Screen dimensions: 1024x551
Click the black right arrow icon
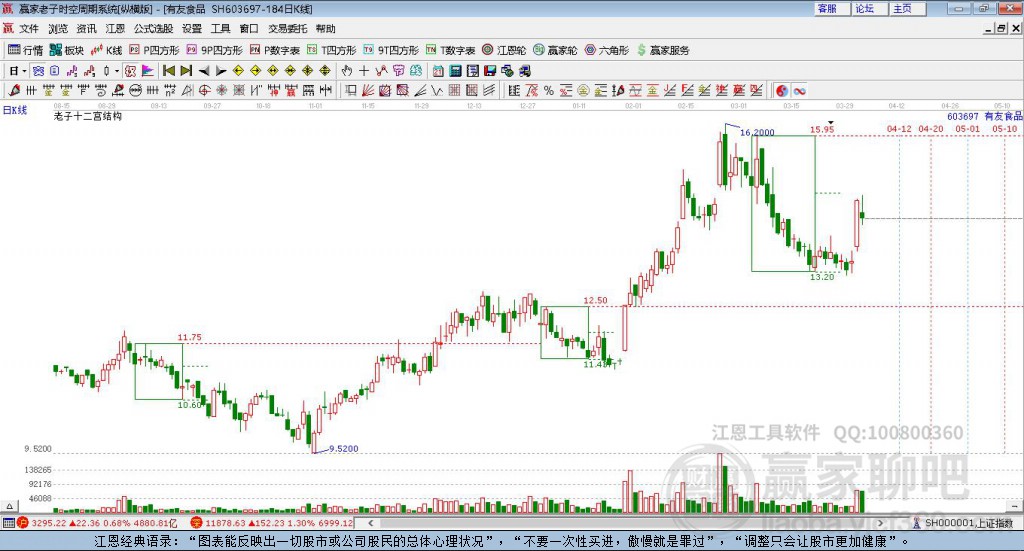pyautogui.click(x=221, y=71)
